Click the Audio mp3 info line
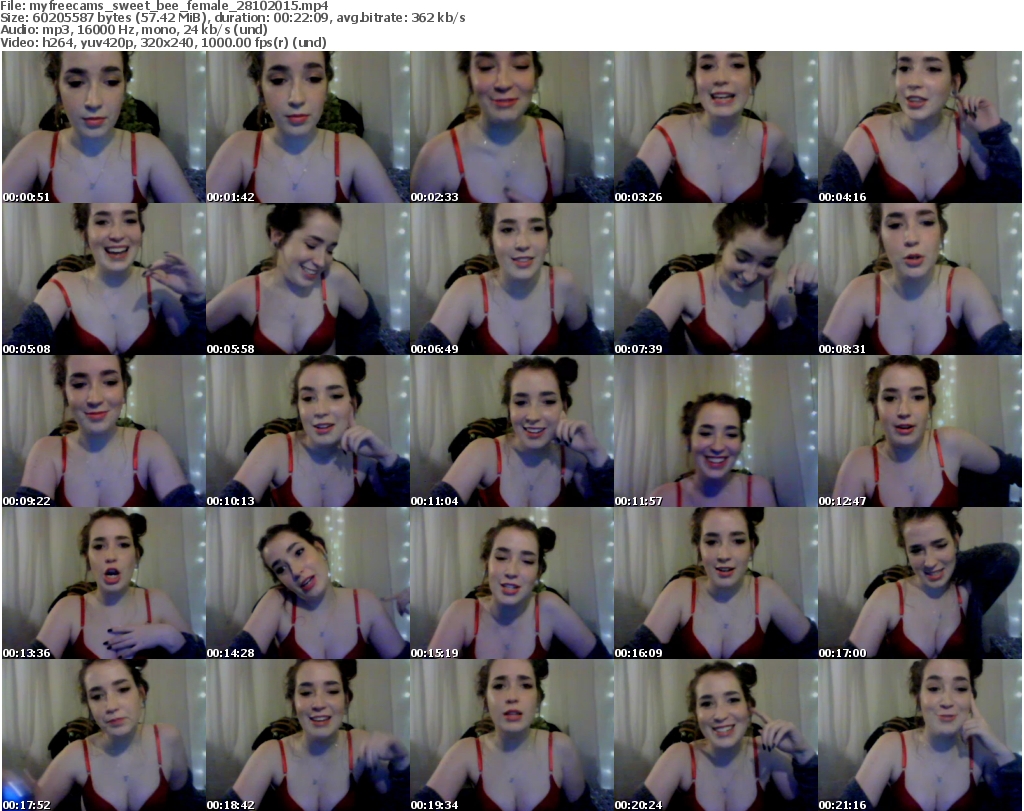This screenshot has height=811, width=1024. (134, 30)
